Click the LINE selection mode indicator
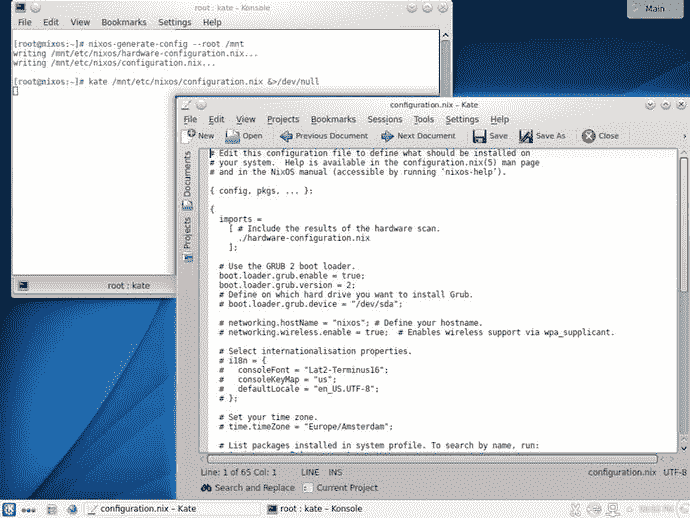This screenshot has height=518, width=690. [310, 472]
